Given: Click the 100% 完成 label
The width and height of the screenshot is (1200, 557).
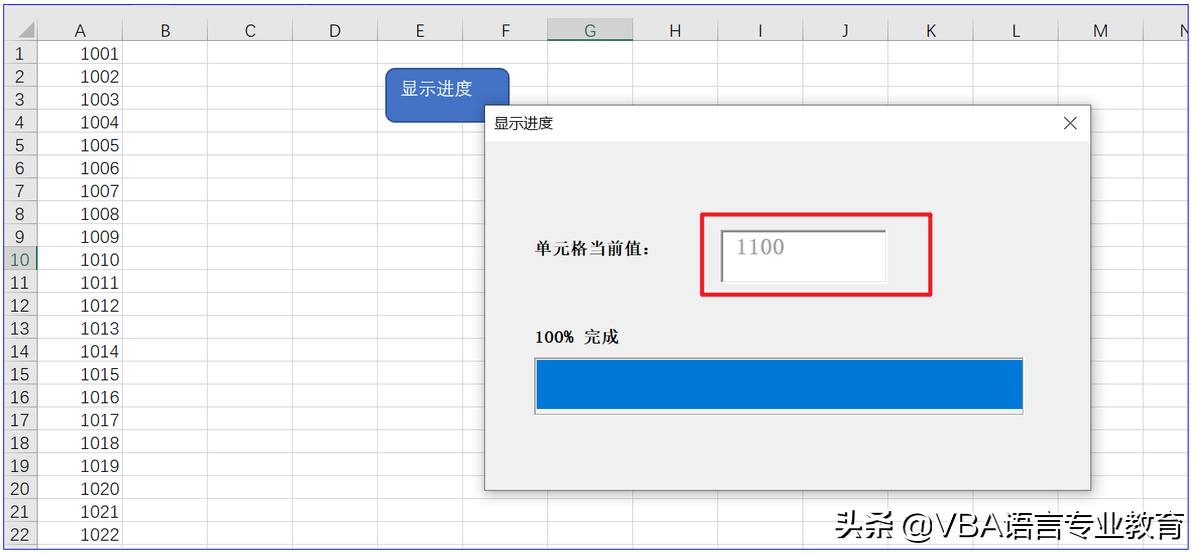Looking at the screenshot, I should click(577, 337).
